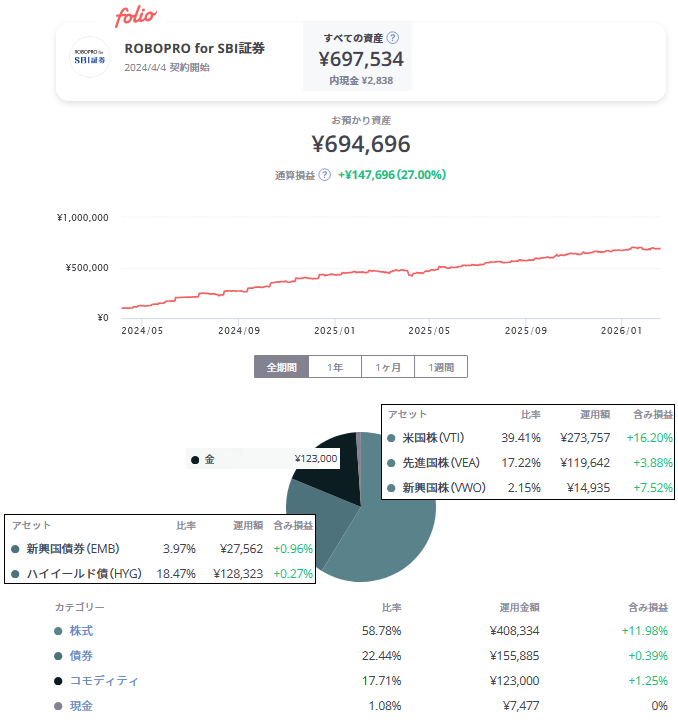The width and height of the screenshot is (678, 724).
Task: Click the red asset trend line in chart
Action: coord(391,272)
